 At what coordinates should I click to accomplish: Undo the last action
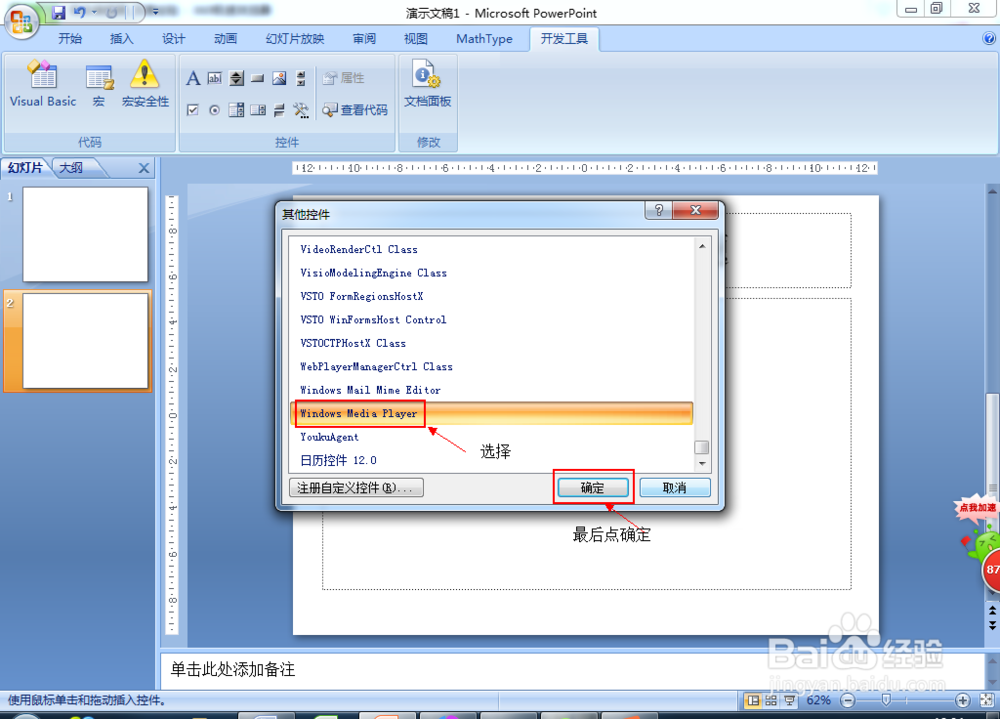pyautogui.click(x=79, y=12)
